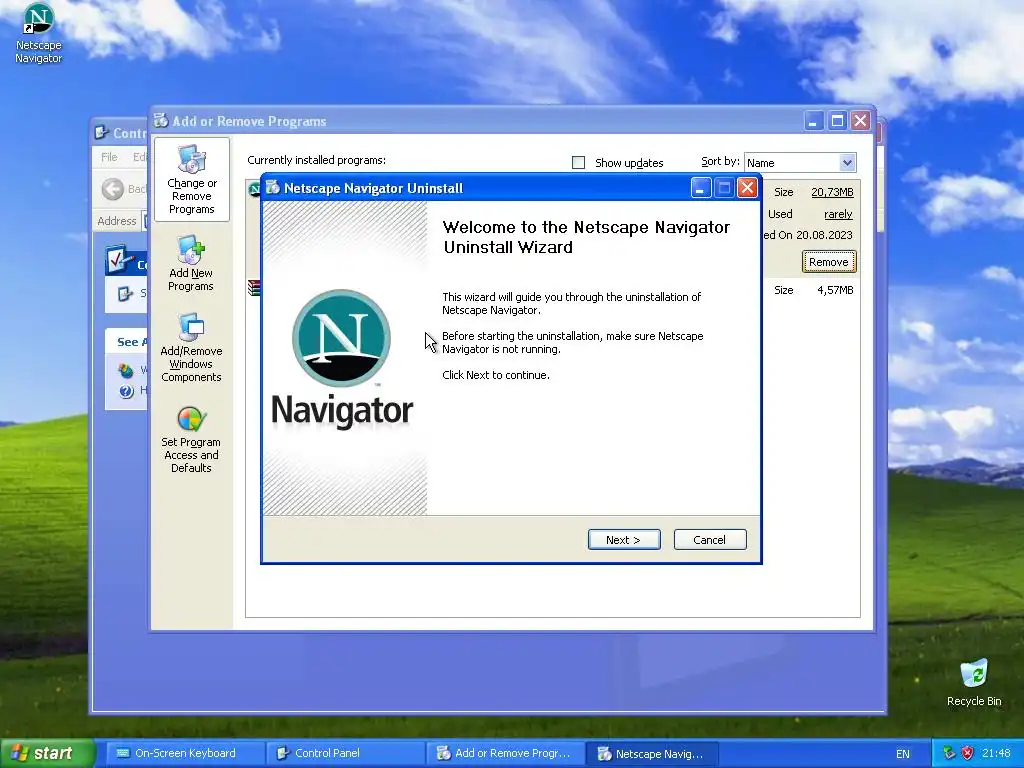Click the uninstall wizard title bar icon
This screenshot has width=1024, height=768.
click(273, 188)
